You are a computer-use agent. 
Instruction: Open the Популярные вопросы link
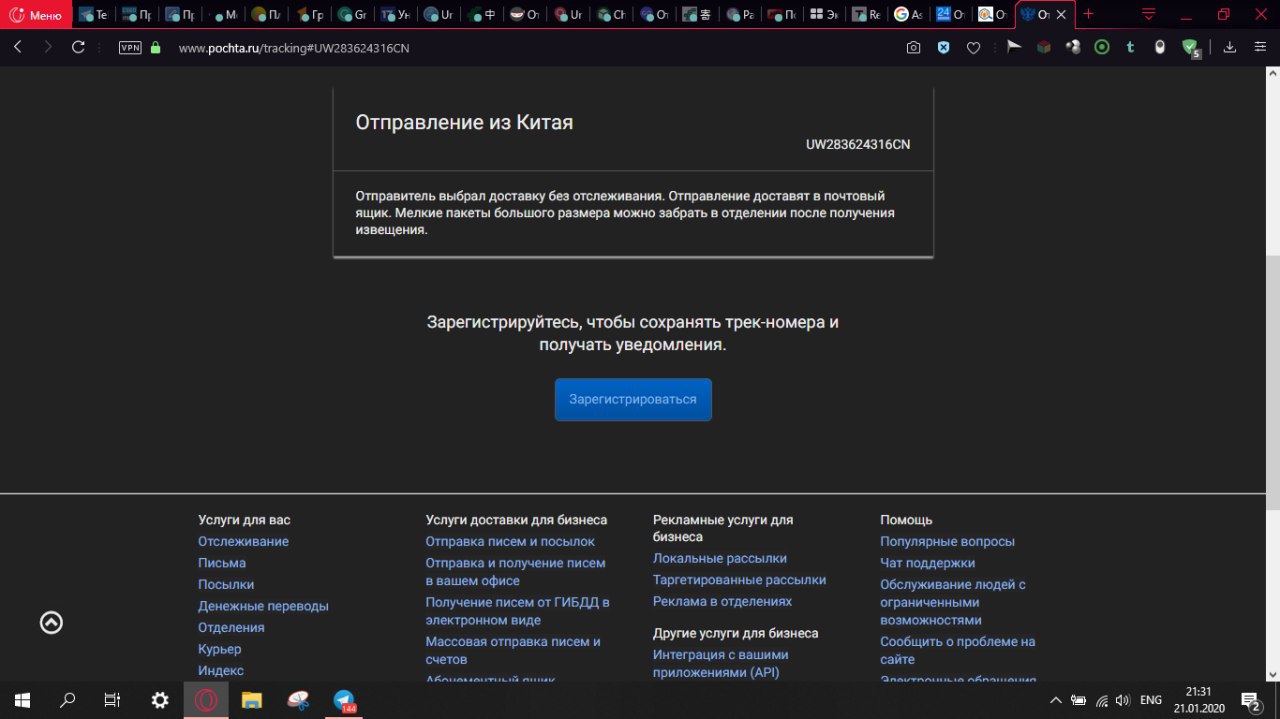tap(947, 541)
